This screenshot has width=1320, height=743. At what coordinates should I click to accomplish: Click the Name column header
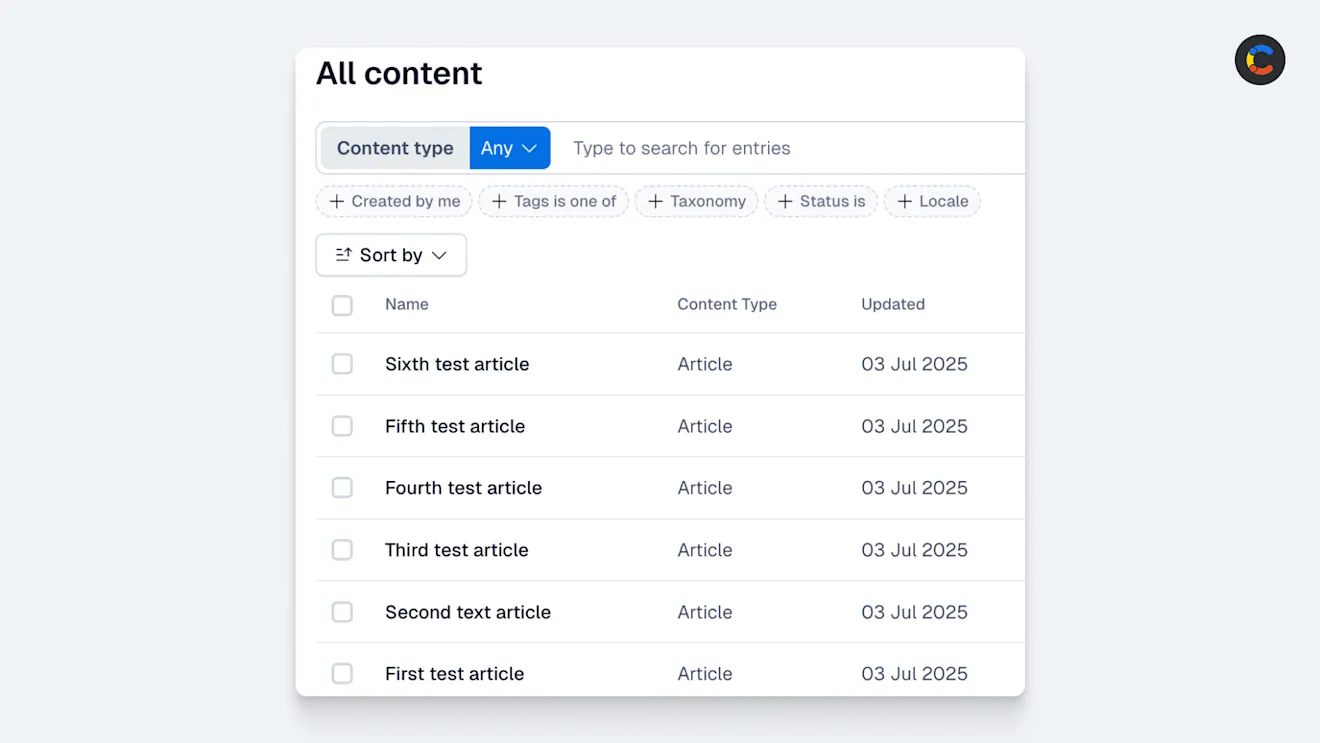[x=406, y=304]
